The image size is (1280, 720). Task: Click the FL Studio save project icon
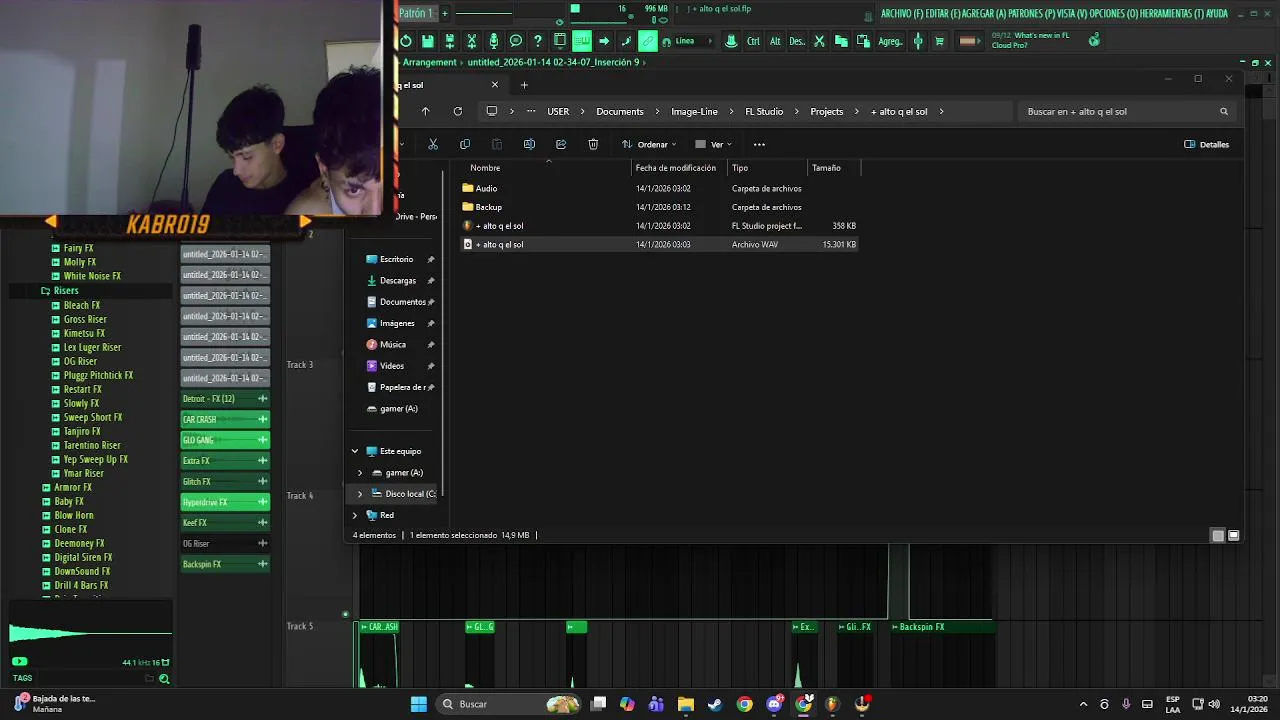[x=427, y=41]
